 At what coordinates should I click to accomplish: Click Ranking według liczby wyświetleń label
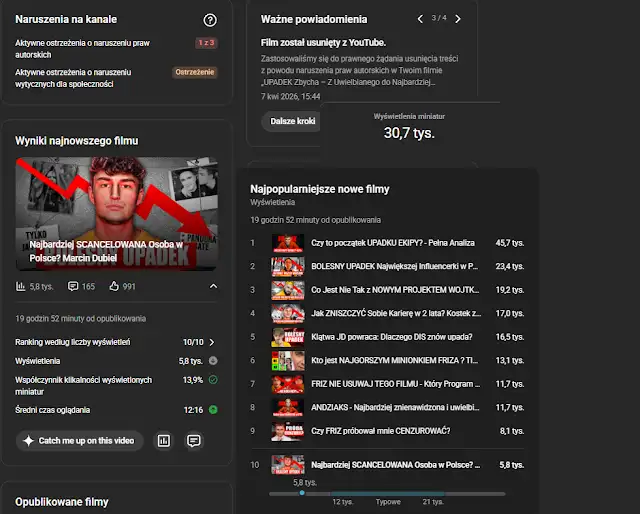click(73, 342)
